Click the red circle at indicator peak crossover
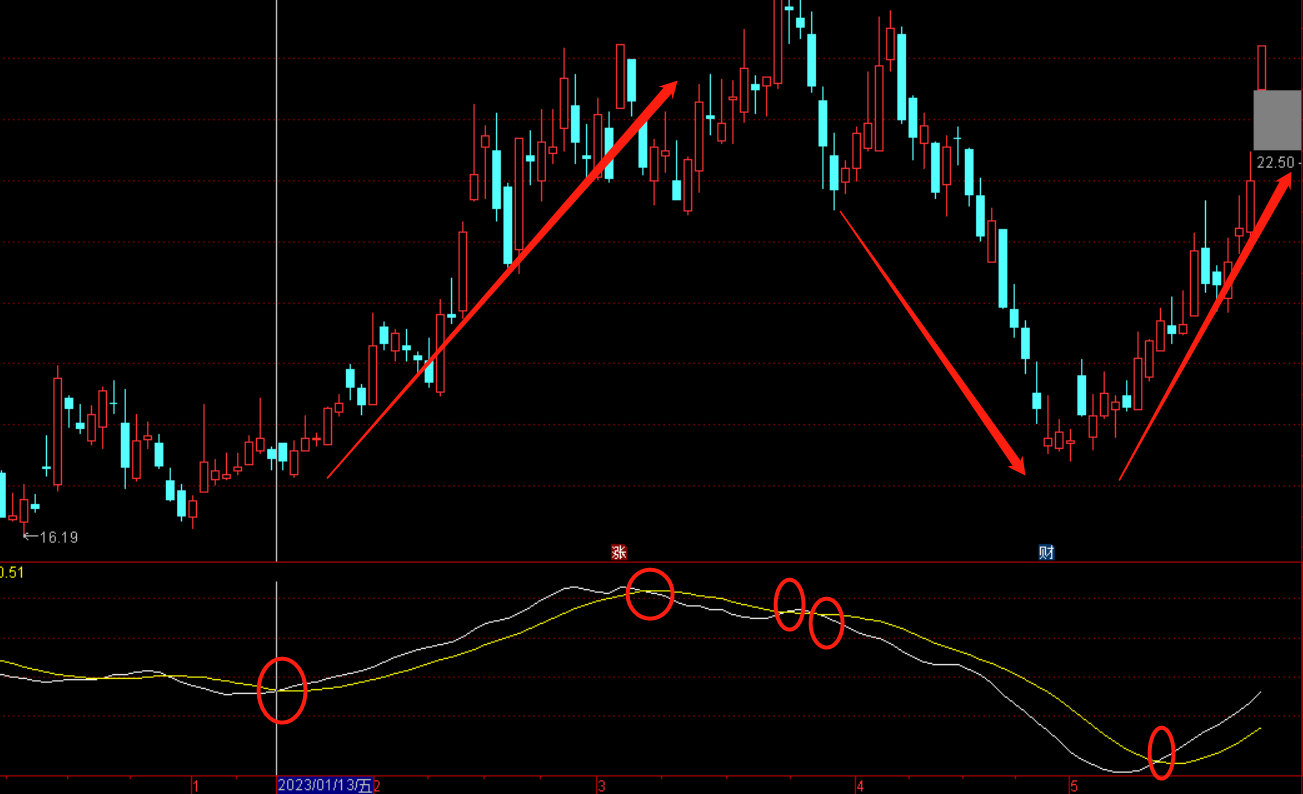The height and width of the screenshot is (794, 1303). point(650,594)
